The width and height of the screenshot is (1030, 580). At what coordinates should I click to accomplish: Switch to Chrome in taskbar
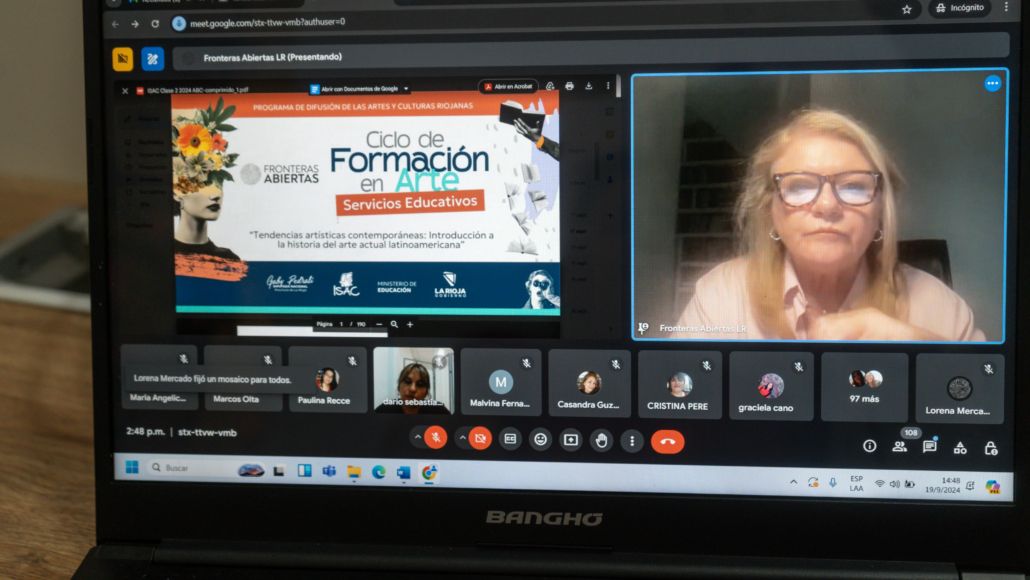(429, 472)
